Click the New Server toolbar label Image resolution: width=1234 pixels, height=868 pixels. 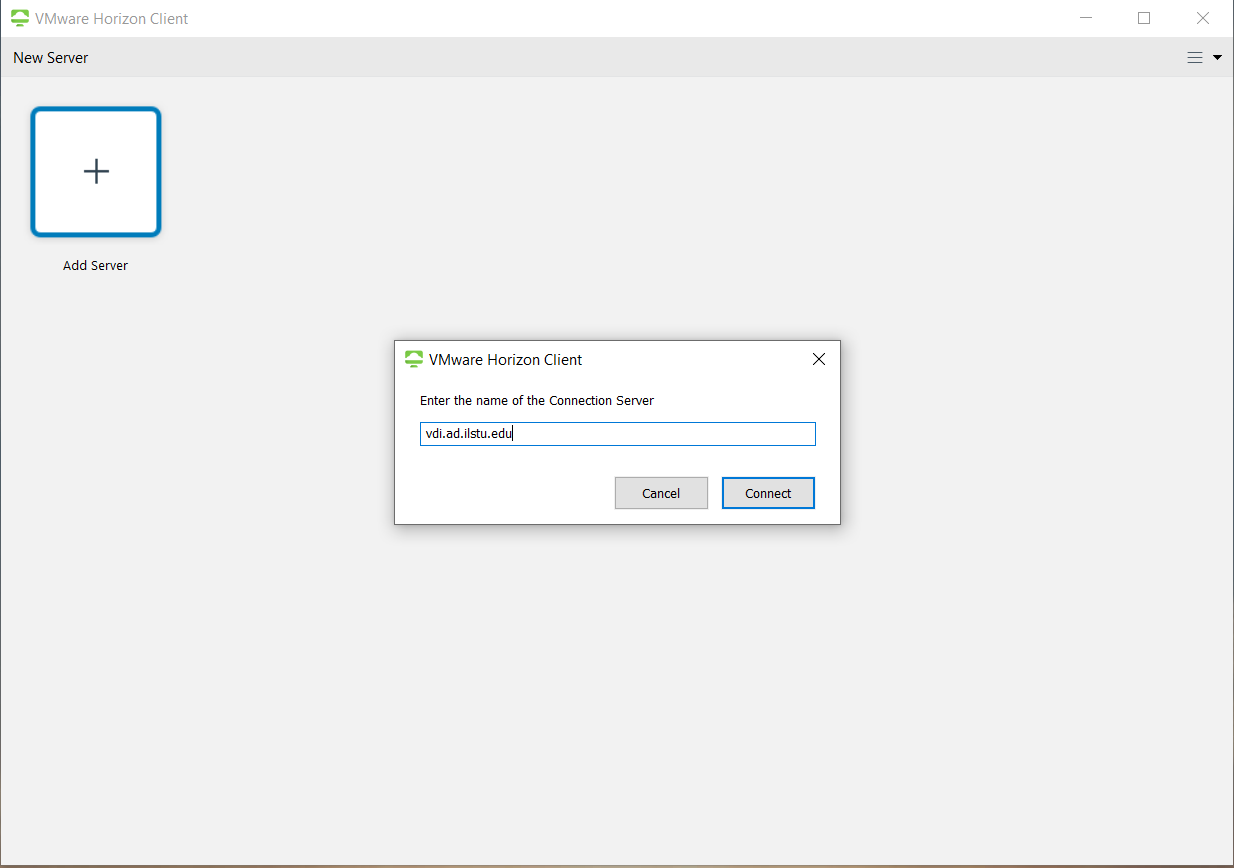pos(51,58)
